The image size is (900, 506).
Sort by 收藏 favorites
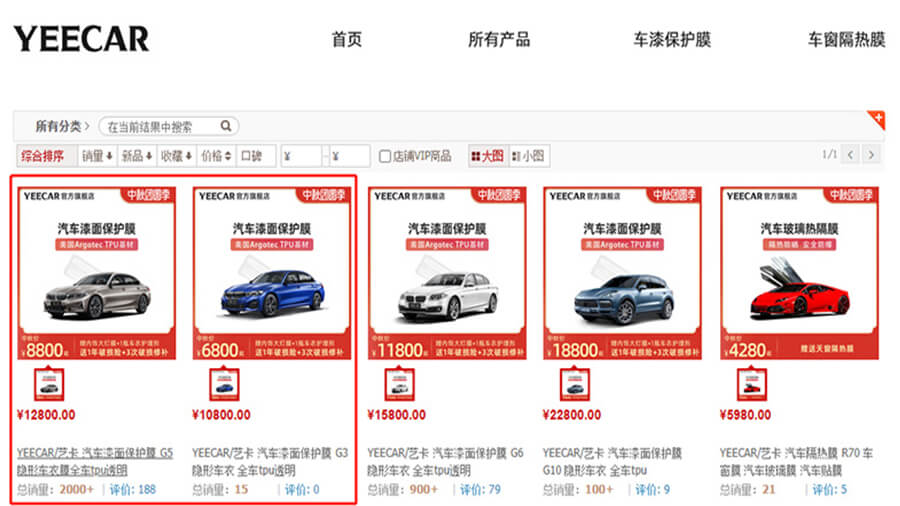tap(176, 155)
